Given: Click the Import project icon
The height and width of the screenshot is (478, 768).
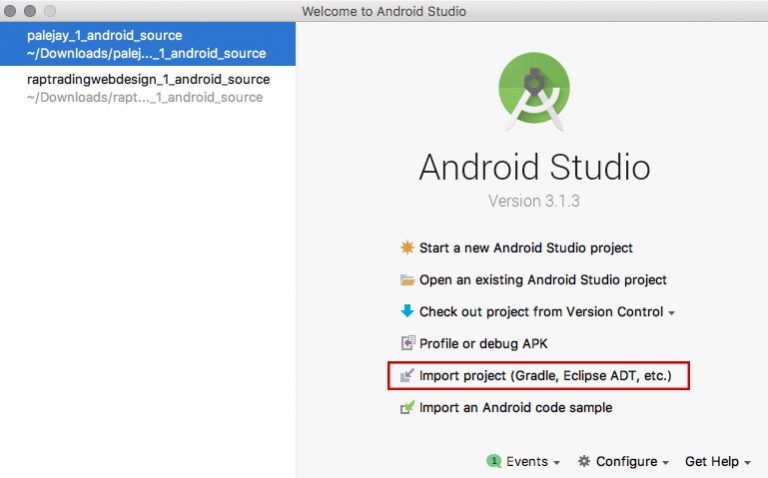Looking at the screenshot, I should coord(407,376).
